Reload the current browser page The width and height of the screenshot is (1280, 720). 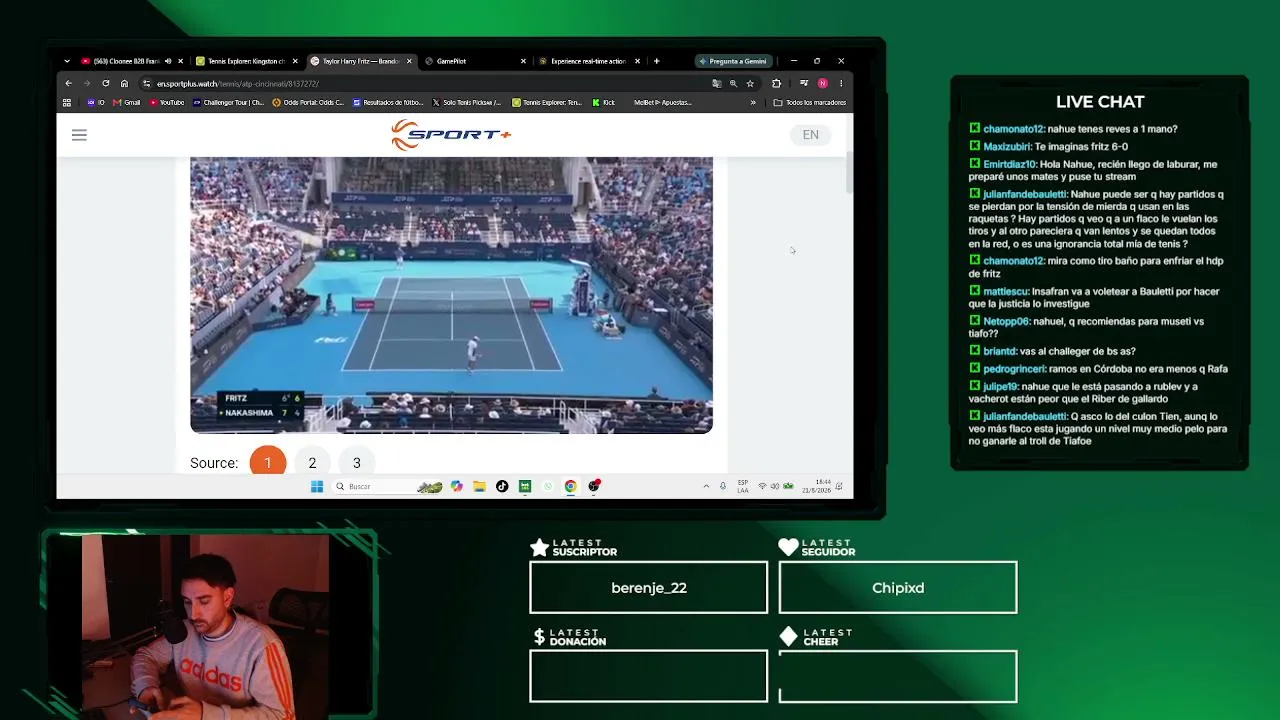click(105, 83)
